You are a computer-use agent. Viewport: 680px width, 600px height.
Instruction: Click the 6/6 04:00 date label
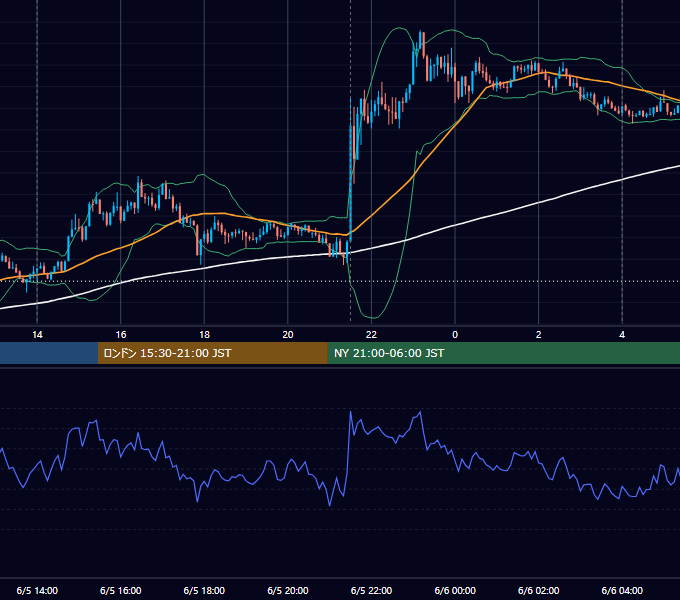[x=622, y=591]
